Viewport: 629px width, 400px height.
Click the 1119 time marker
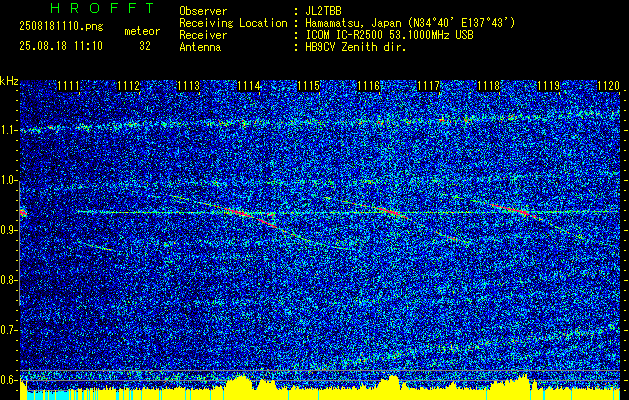coord(548,85)
